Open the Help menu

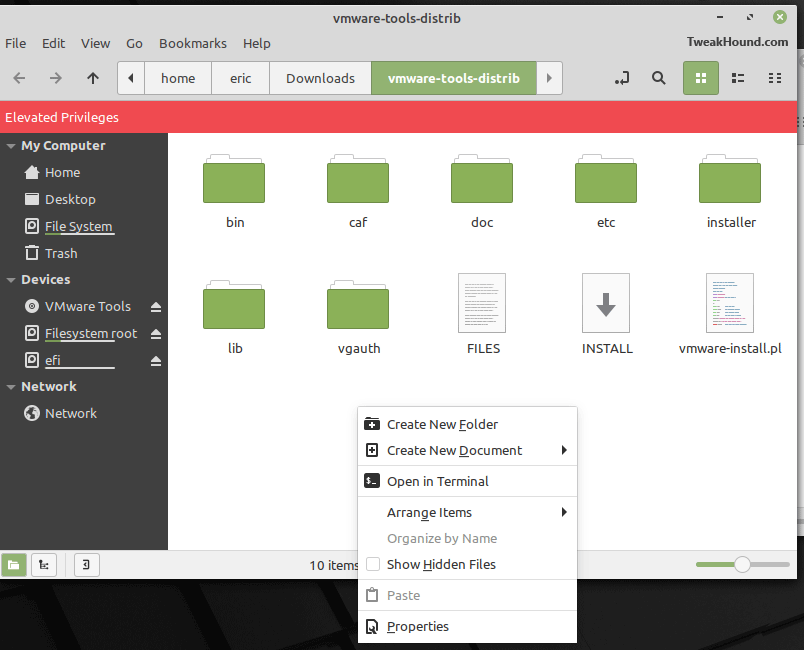(x=256, y=44)
